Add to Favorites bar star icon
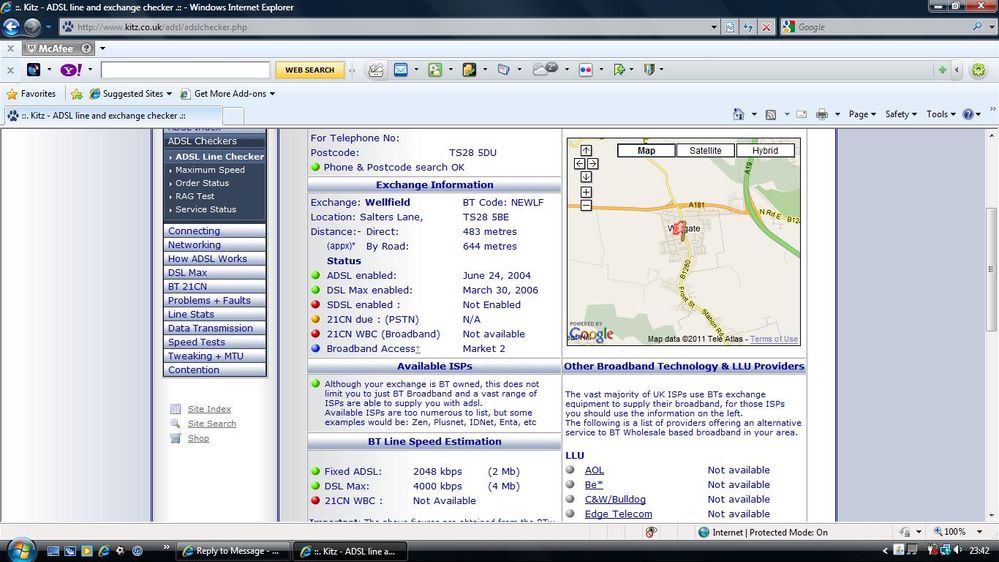The image size is (999, 562). pos(76,94)
